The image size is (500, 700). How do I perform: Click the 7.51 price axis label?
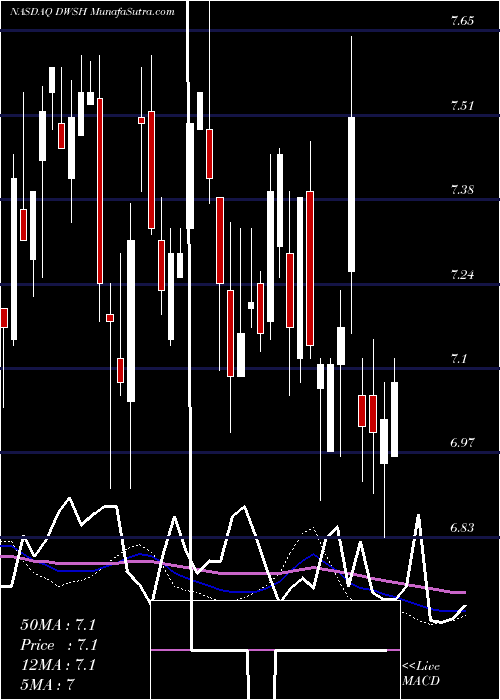(x=462, y=106)
